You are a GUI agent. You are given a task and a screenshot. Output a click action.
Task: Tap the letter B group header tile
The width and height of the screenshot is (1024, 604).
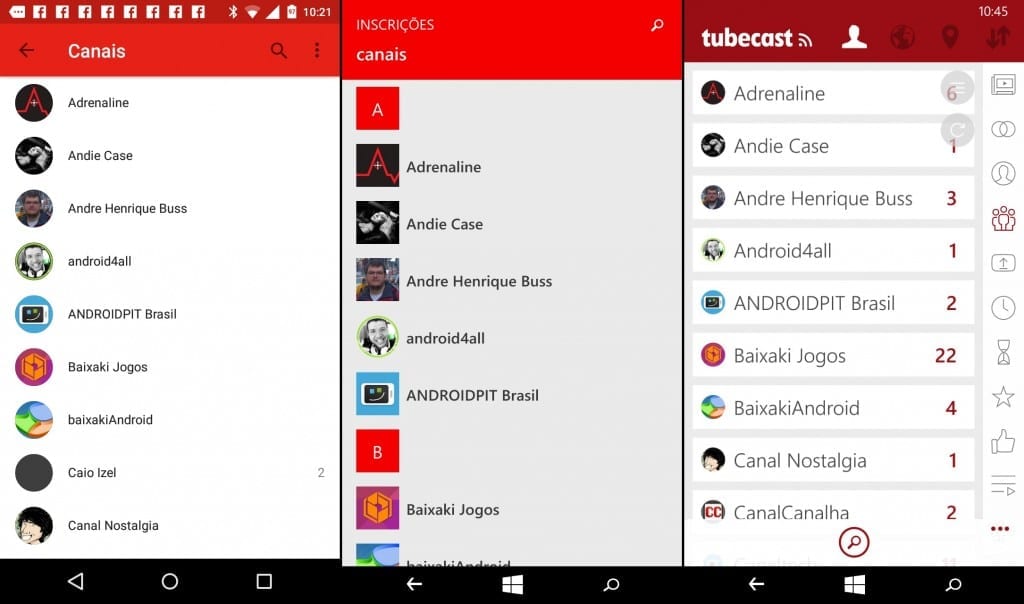[x=377, y=452]
